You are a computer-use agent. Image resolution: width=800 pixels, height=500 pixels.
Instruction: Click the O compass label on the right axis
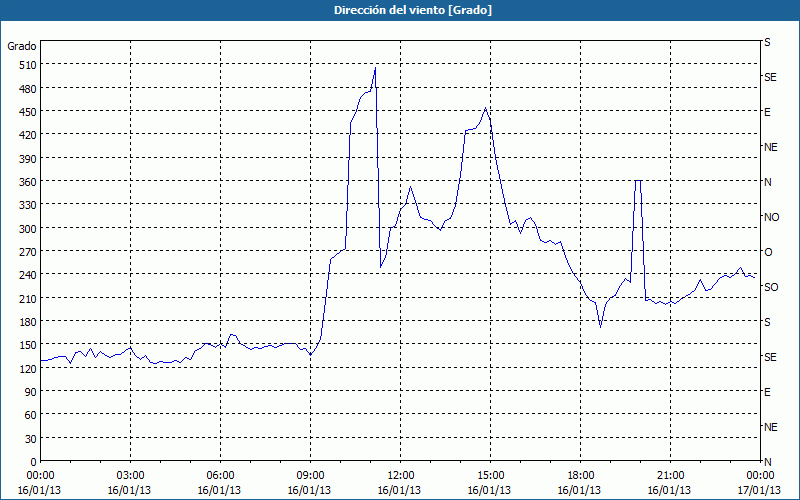(x=768, y=252)
